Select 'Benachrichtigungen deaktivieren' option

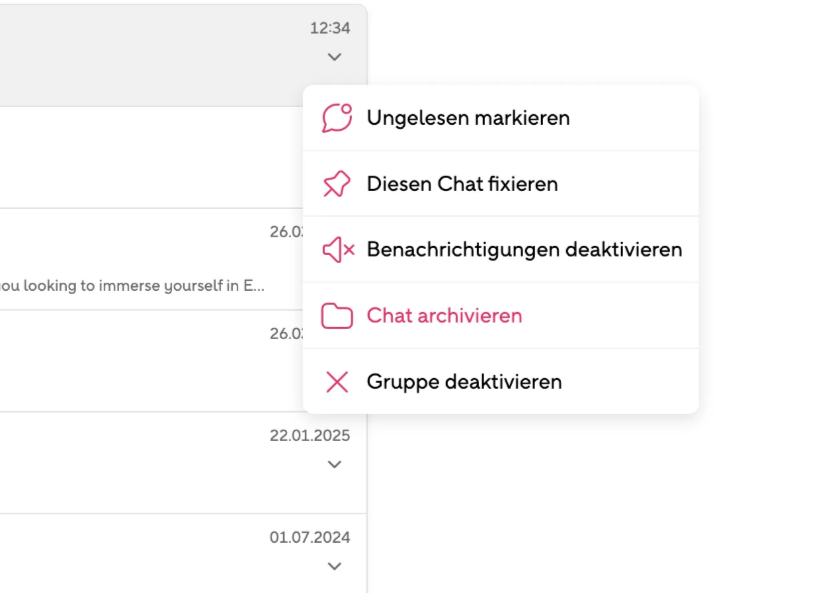(x=501, y=249)
